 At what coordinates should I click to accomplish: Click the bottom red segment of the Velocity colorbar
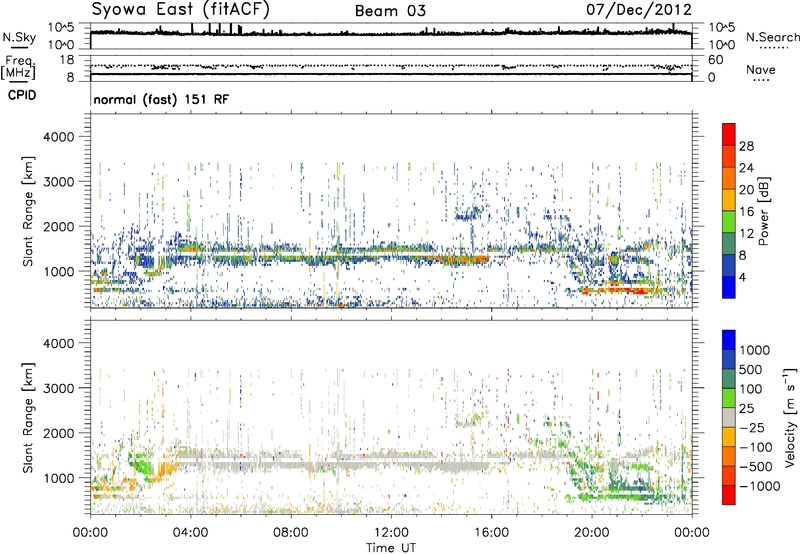[x=729, y=495]
